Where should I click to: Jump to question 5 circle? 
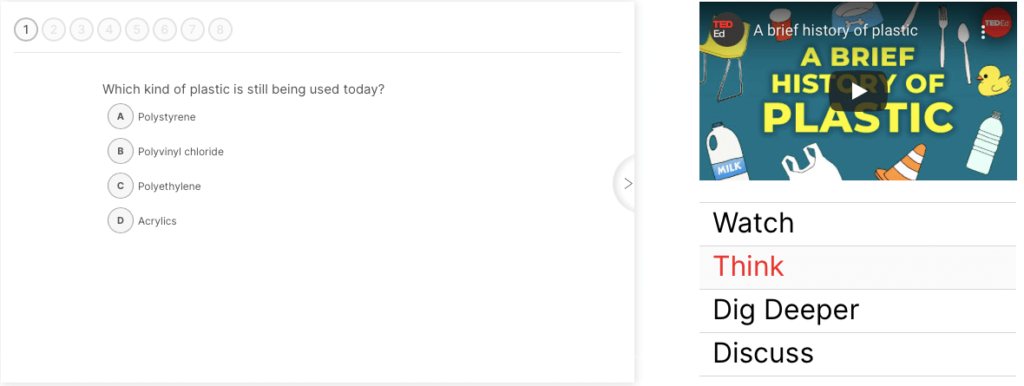tap(137, 29)
